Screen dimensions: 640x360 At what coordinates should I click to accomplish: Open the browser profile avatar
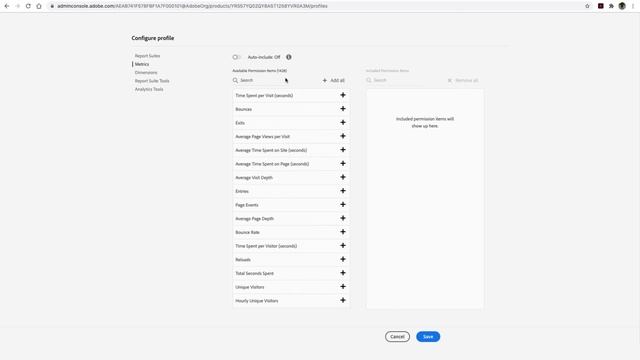point(622,6)
